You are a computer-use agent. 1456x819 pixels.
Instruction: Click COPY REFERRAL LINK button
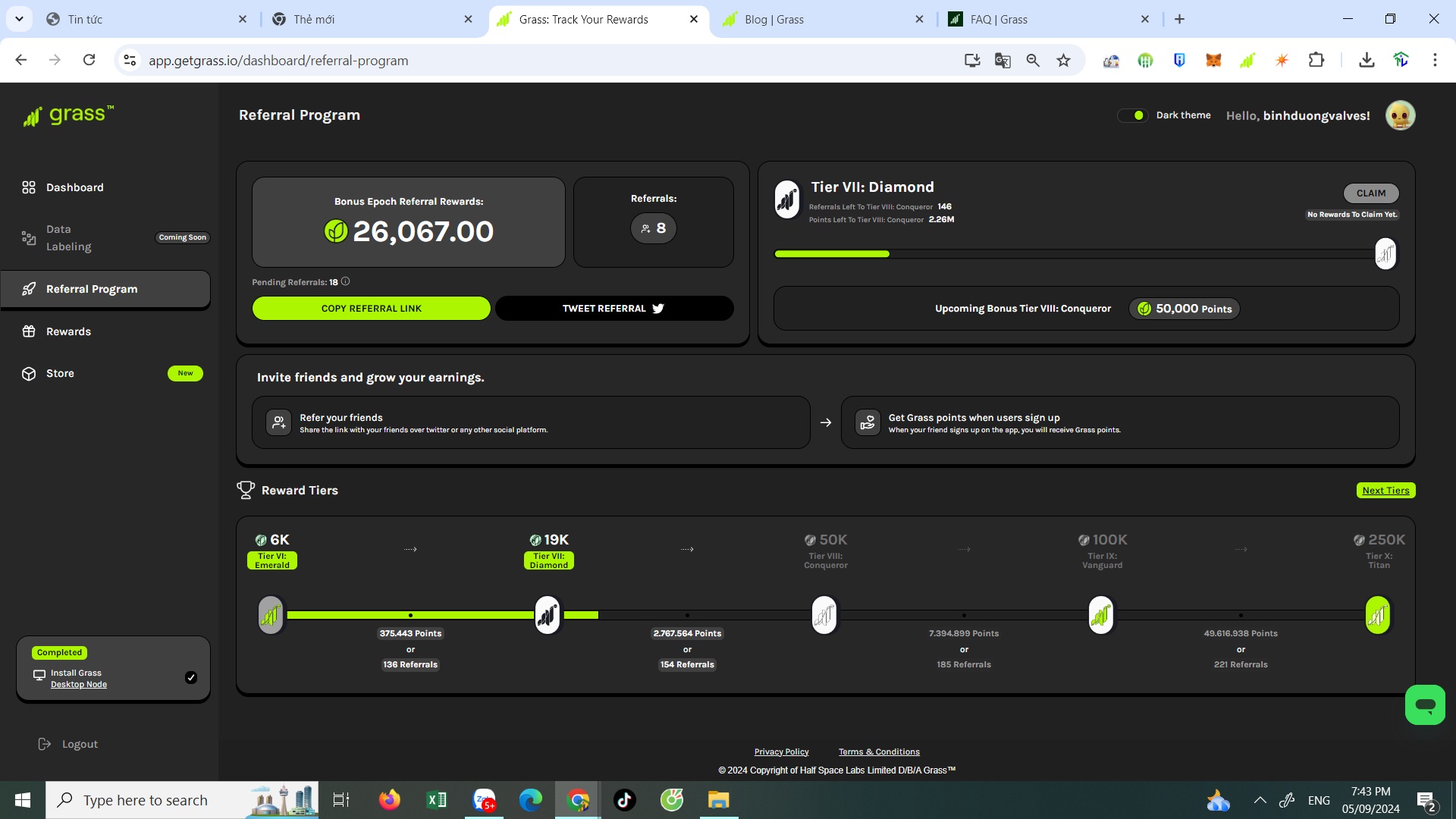coord(371,309)
